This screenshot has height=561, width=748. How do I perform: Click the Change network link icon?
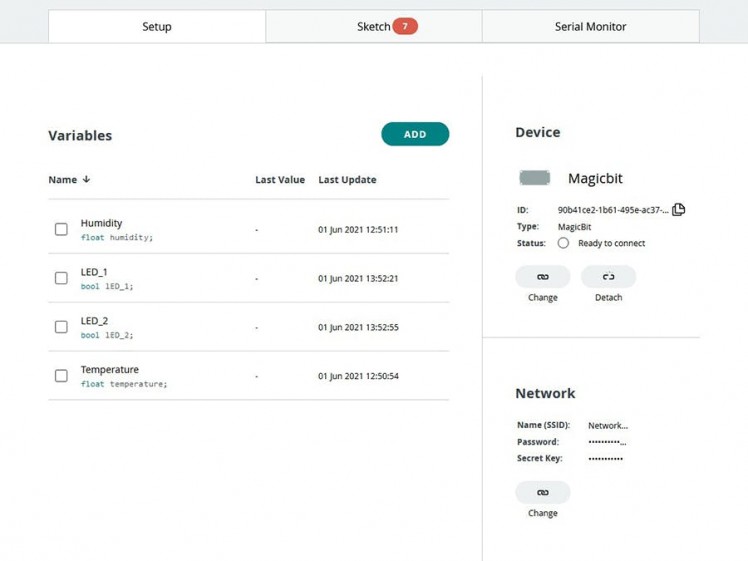click(542, 493)
